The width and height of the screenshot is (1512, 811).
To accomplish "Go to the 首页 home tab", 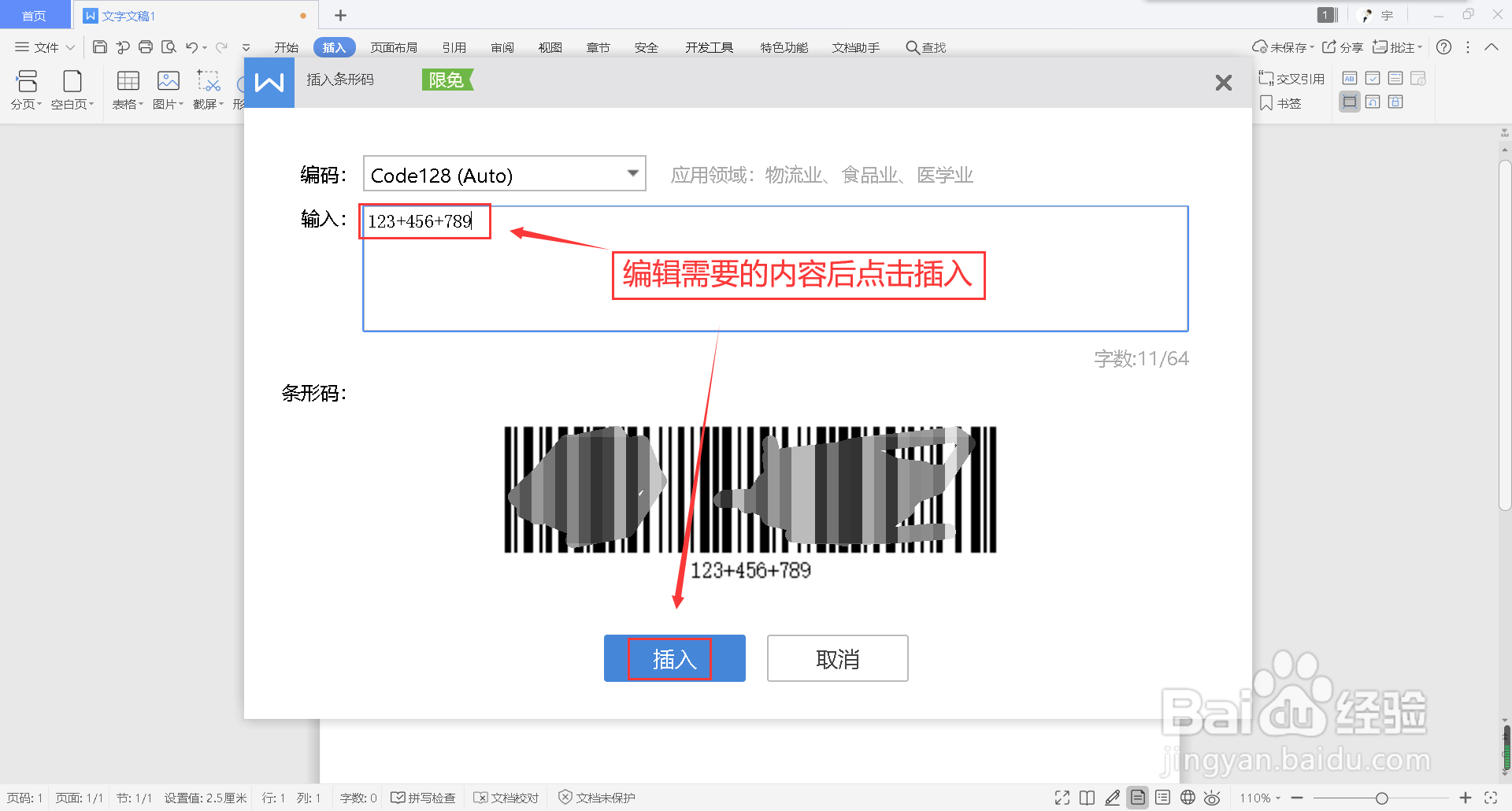I will (x=34, y=16).
